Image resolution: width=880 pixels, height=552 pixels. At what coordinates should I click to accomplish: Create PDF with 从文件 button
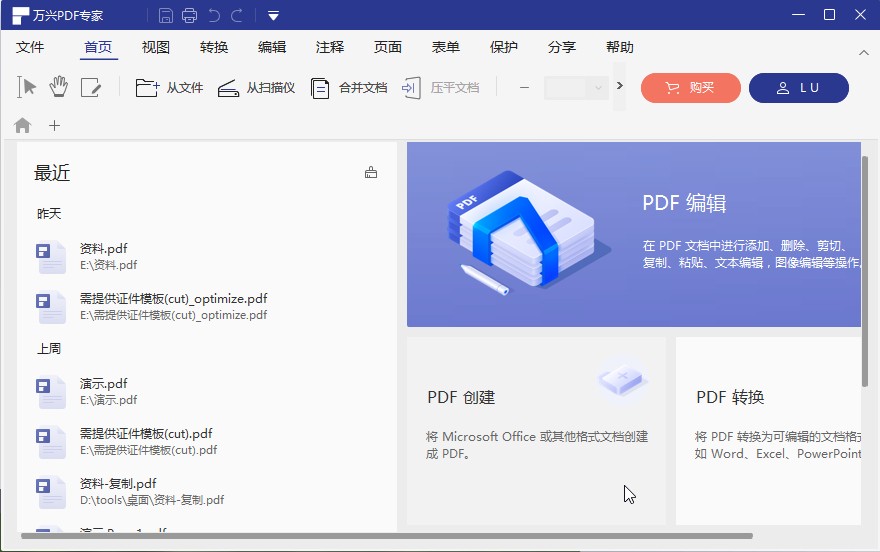pos(169,88)
